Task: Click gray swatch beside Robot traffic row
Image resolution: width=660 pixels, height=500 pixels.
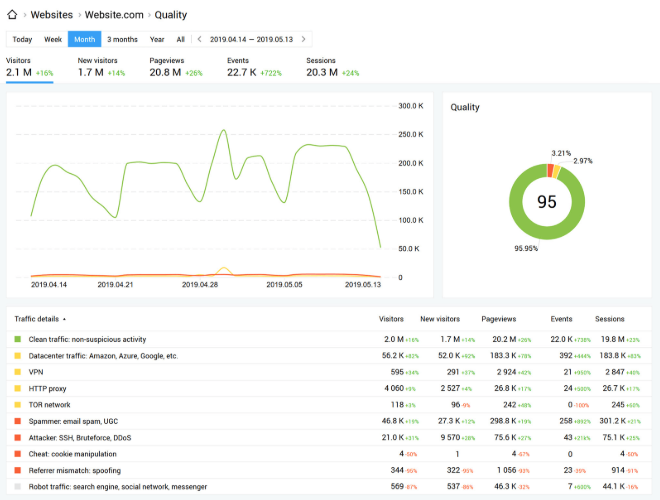Action: click(18, 487)
